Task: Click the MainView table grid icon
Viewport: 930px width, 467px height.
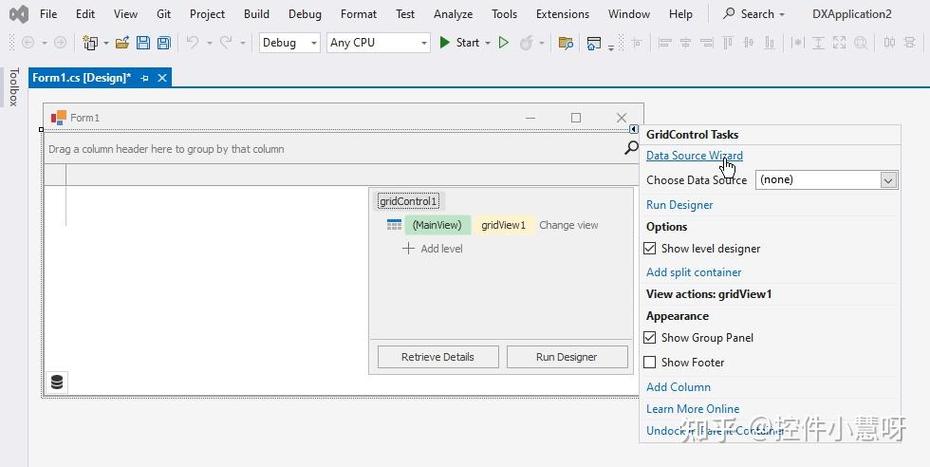Action: (x=394, y=225)
